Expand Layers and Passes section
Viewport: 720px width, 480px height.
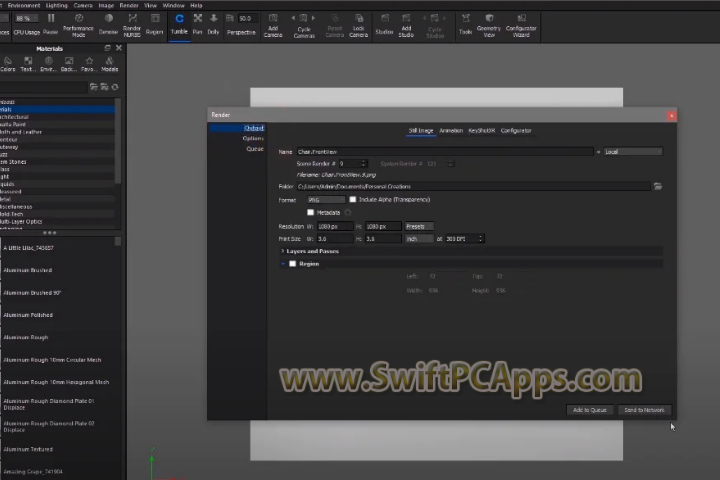(282, 251)
